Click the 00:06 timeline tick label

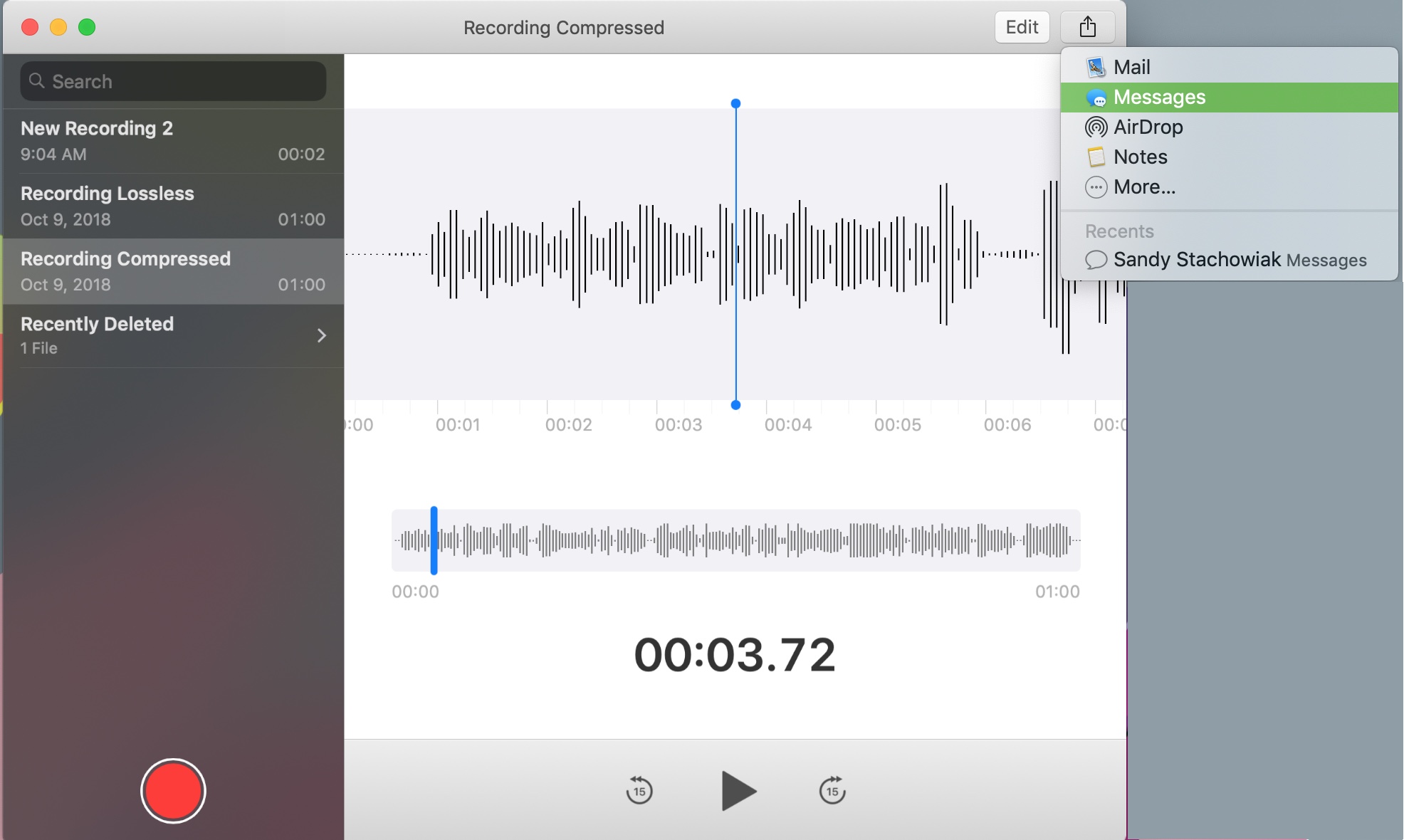click(1007, 425)
